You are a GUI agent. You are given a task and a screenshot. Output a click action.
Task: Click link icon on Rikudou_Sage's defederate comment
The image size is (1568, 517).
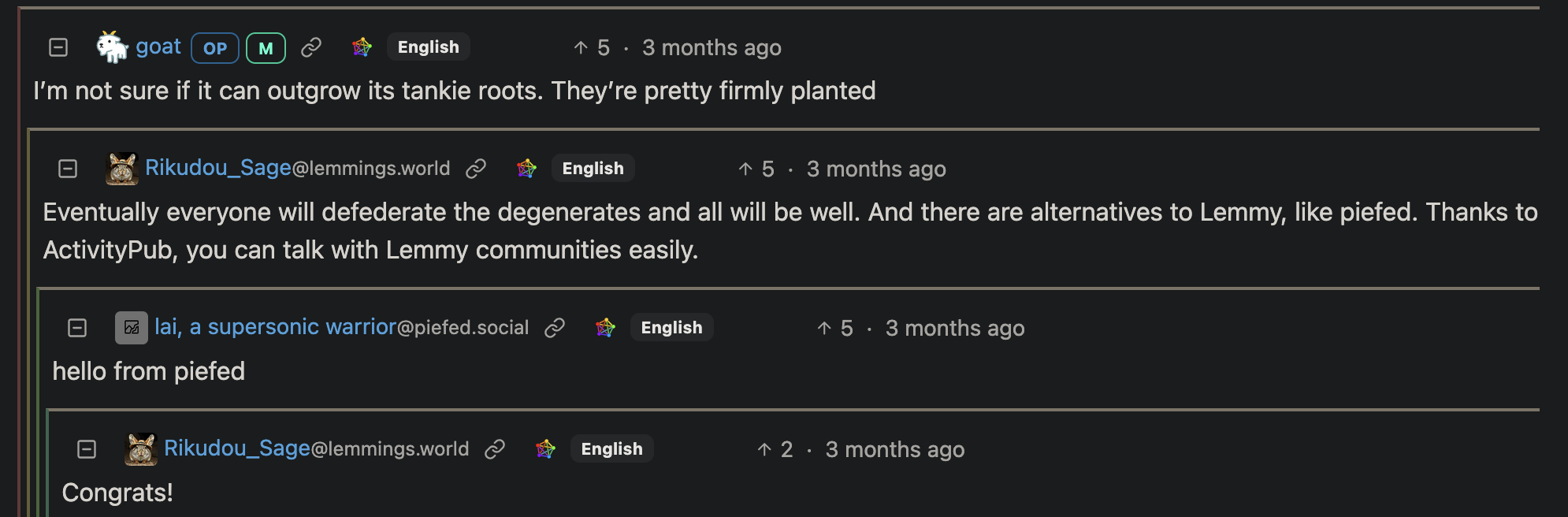(476, 169)
